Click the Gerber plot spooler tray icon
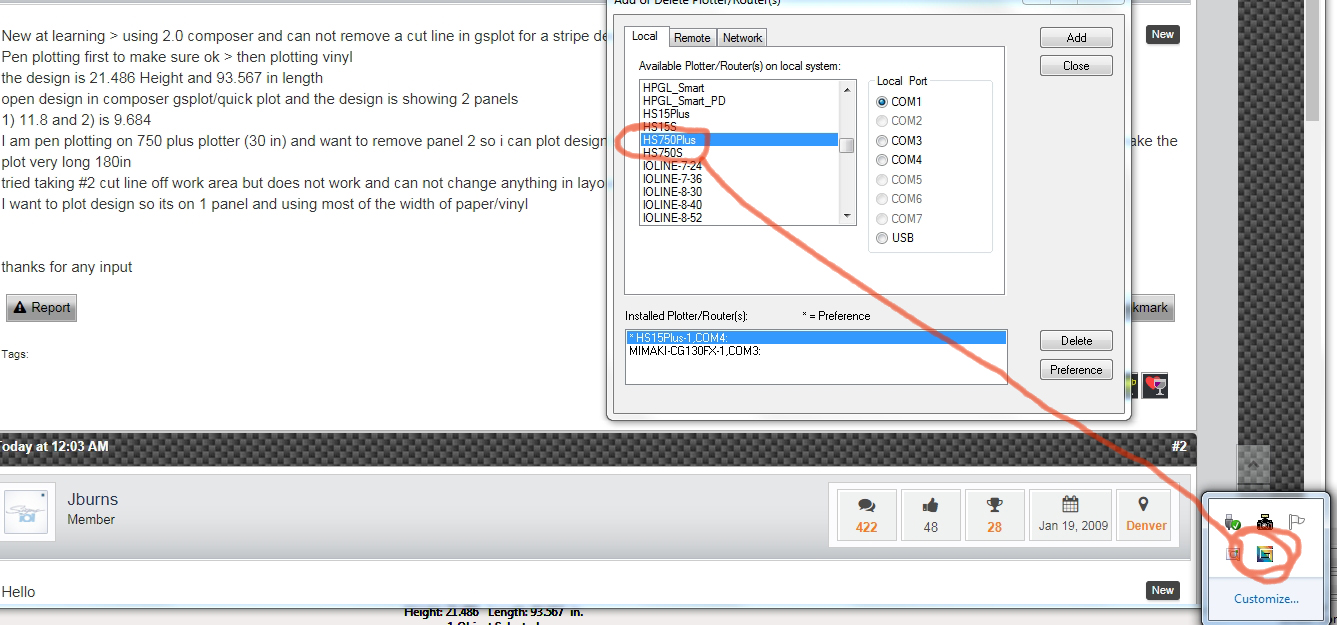The image size is (1337, 625). tap(1265, 553)
